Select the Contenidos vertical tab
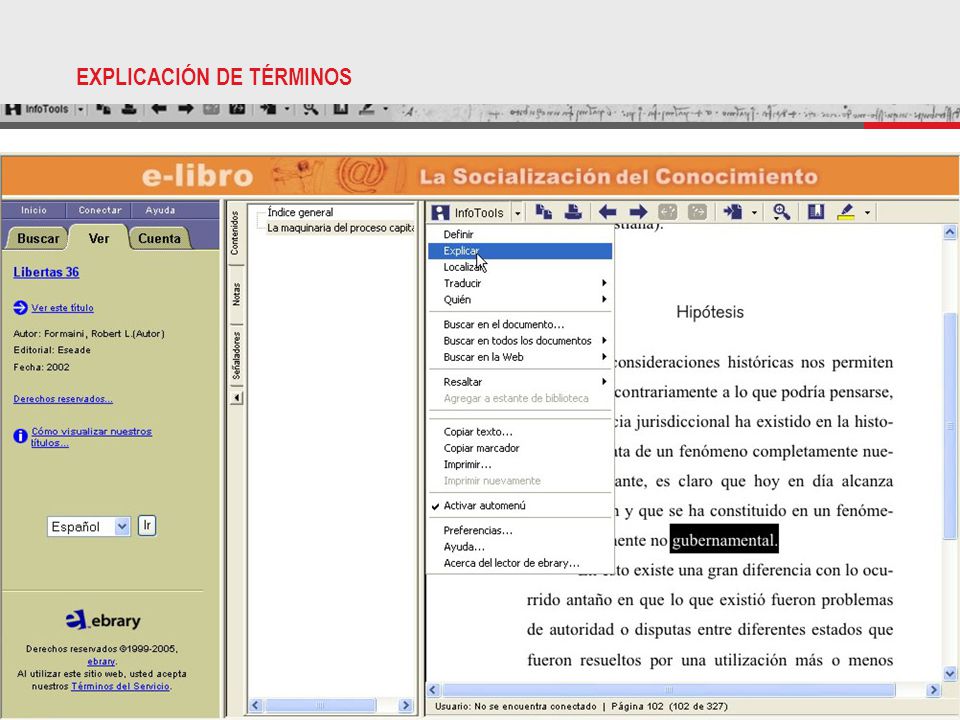 point(236,233)
